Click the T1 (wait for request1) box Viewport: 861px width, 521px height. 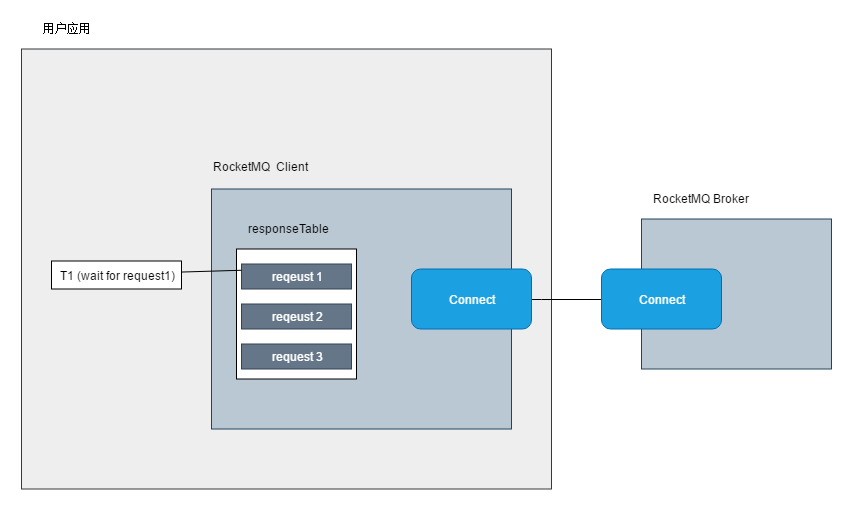[116, 275]
